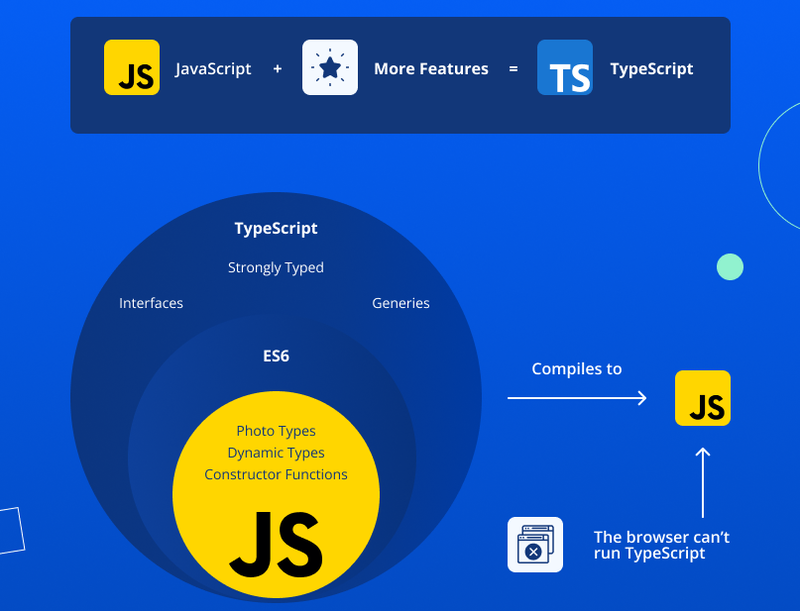Toggle the Generies label
This screenshot has width=800, height=611.
coord(401,302)
